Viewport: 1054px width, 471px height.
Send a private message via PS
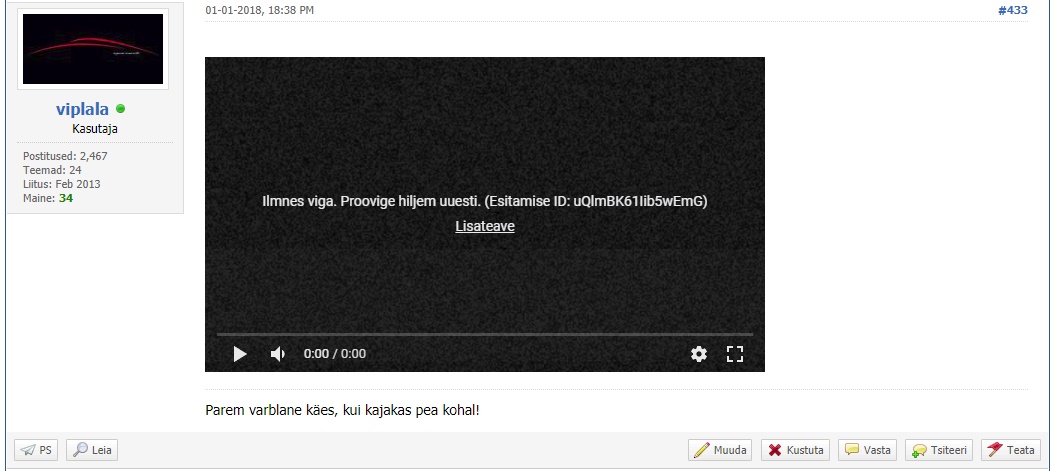[x=37, y=450]
